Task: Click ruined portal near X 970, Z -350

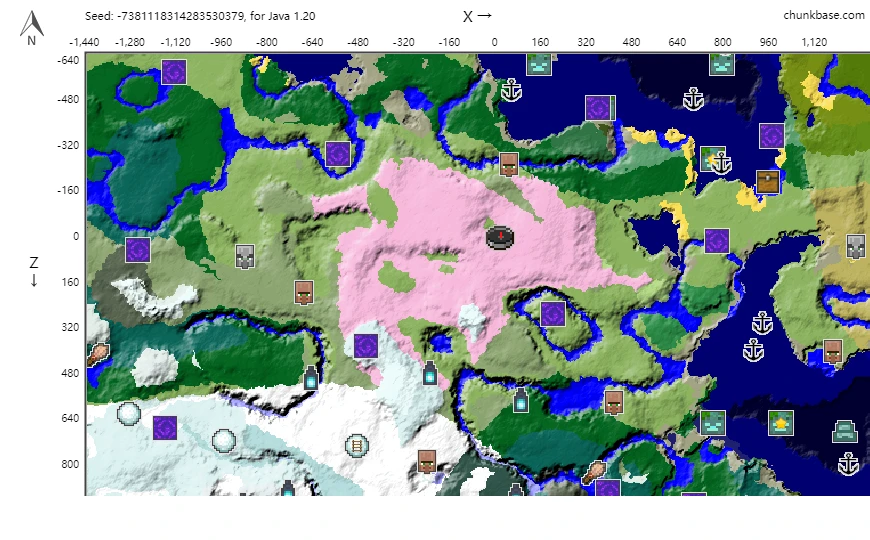Action: 772,136
